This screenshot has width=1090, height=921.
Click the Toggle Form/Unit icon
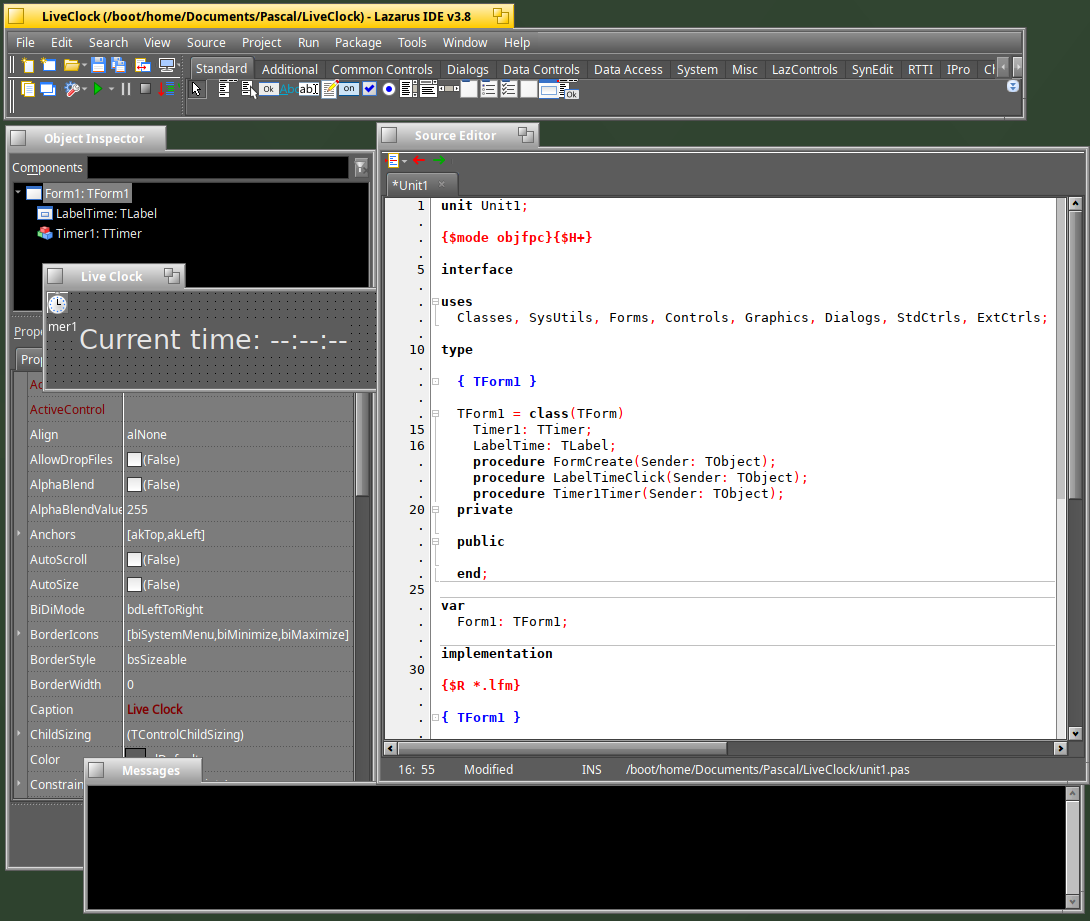point(143,66)
